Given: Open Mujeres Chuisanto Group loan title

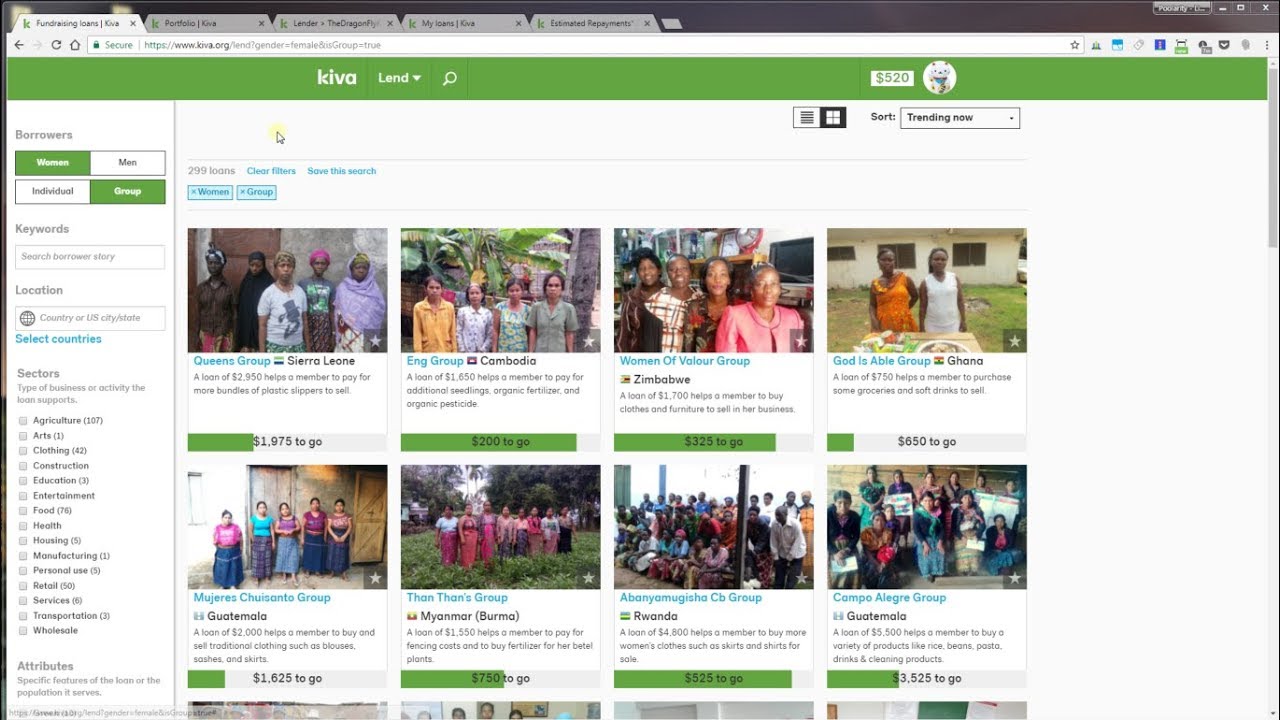Looking at the screenshot, I should [x=262, y=598].
